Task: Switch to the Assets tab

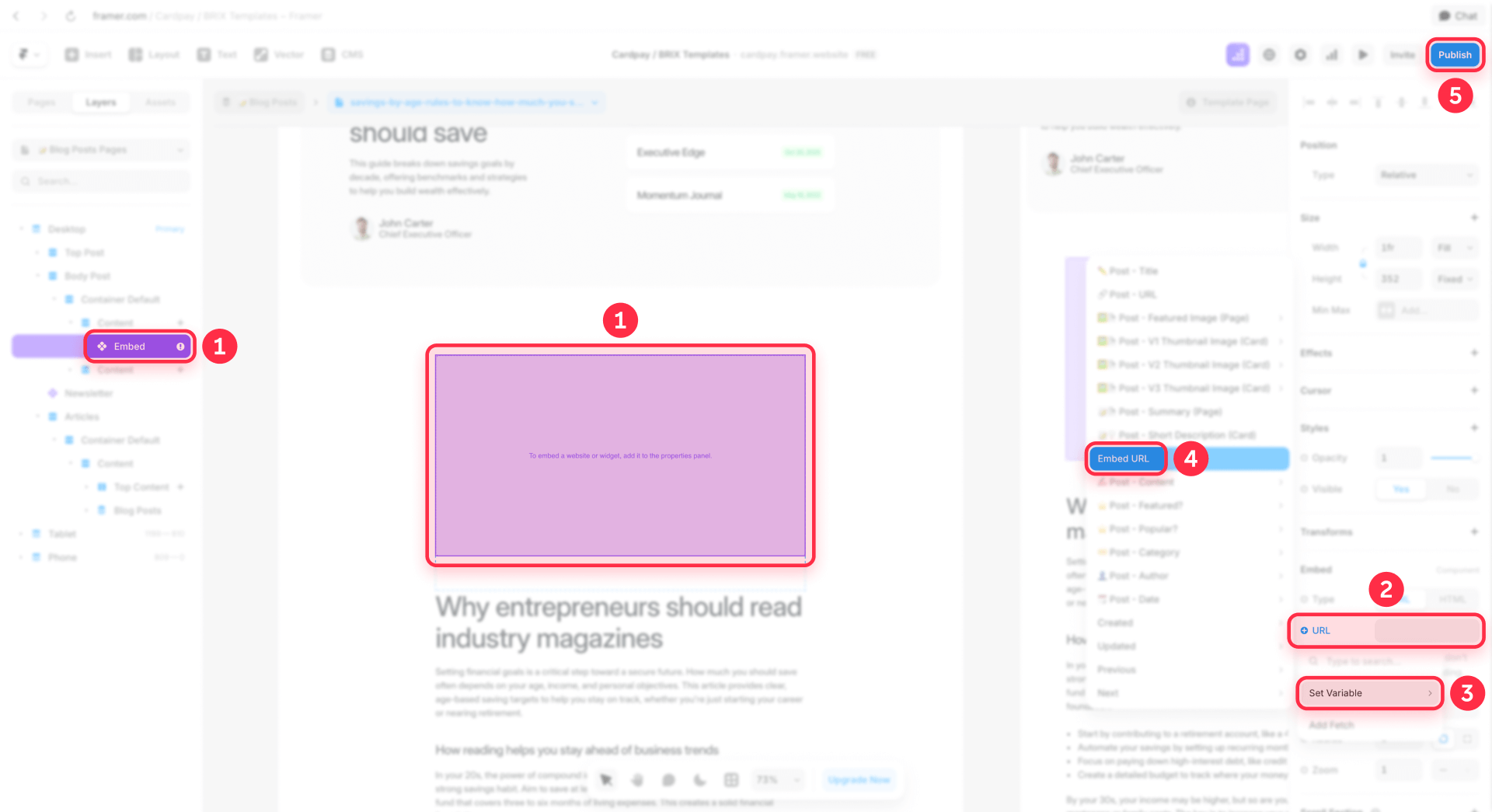Action: 160,102
